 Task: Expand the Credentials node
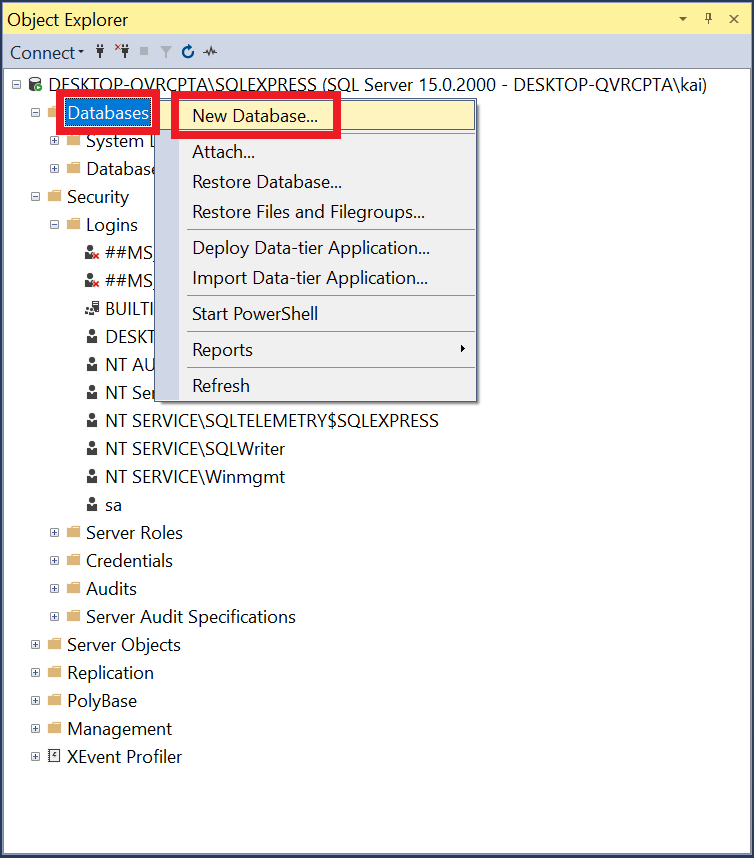[x=54, y=560]
